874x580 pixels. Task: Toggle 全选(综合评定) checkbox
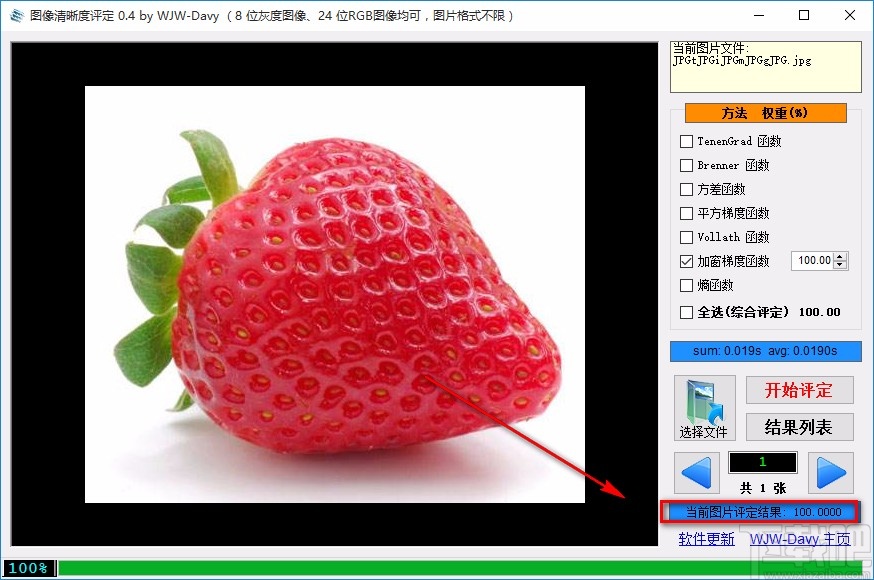pyautogui.click(x=686, y=313)
